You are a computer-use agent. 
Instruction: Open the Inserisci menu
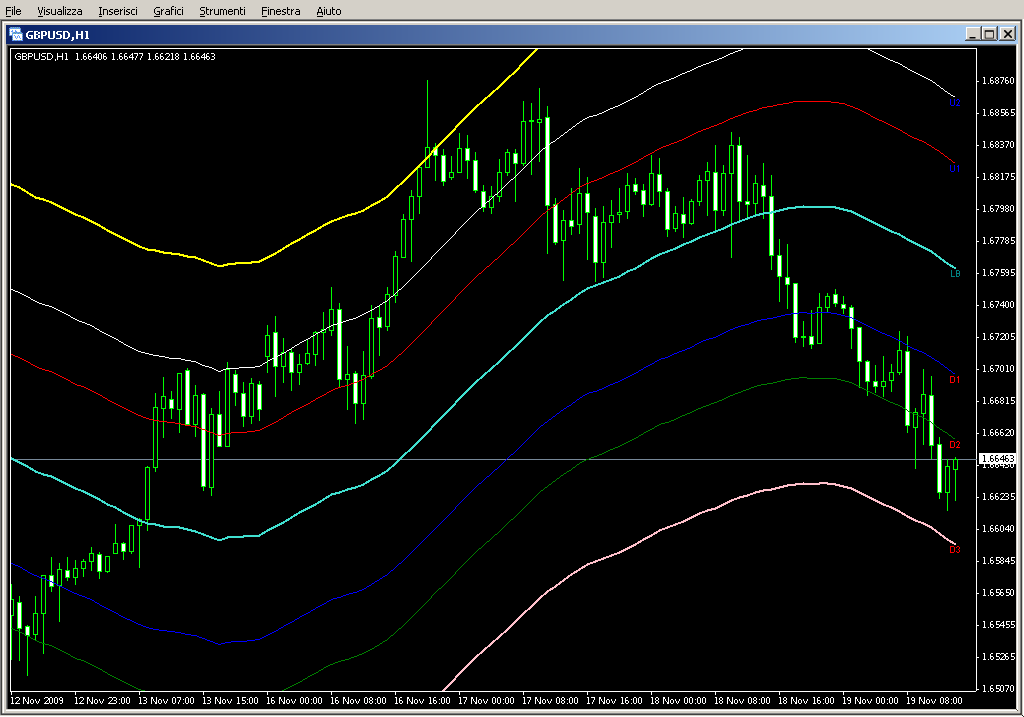click(x=118, y=11)
